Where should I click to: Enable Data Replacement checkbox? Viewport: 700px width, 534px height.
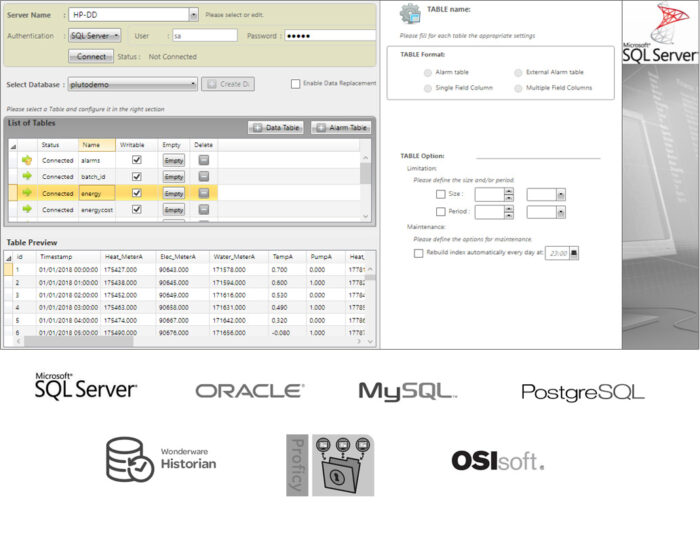coord(295,83)
